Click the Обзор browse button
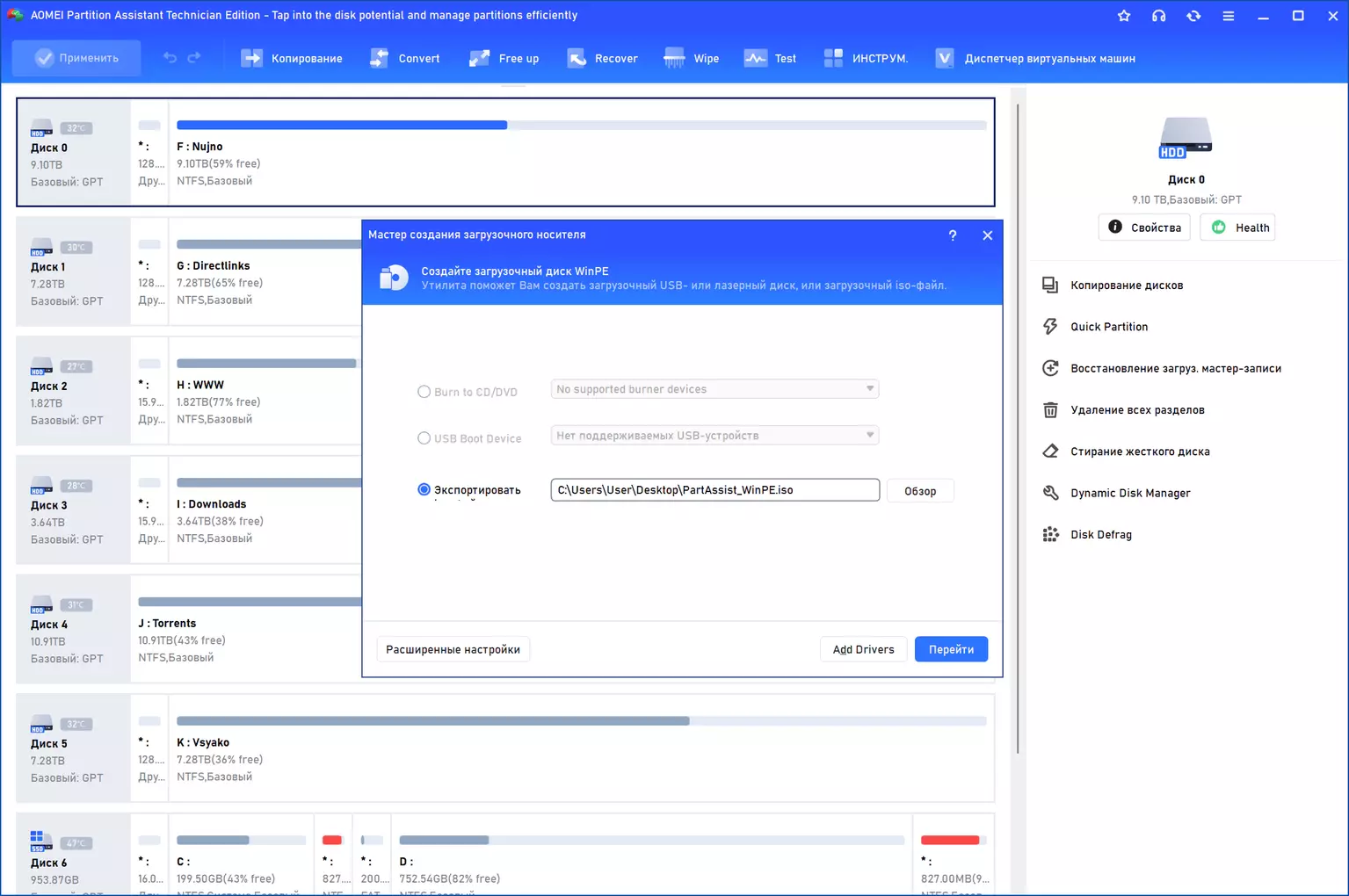The width and height of the screenshot is (1349, 896). [x=920, y=491]
